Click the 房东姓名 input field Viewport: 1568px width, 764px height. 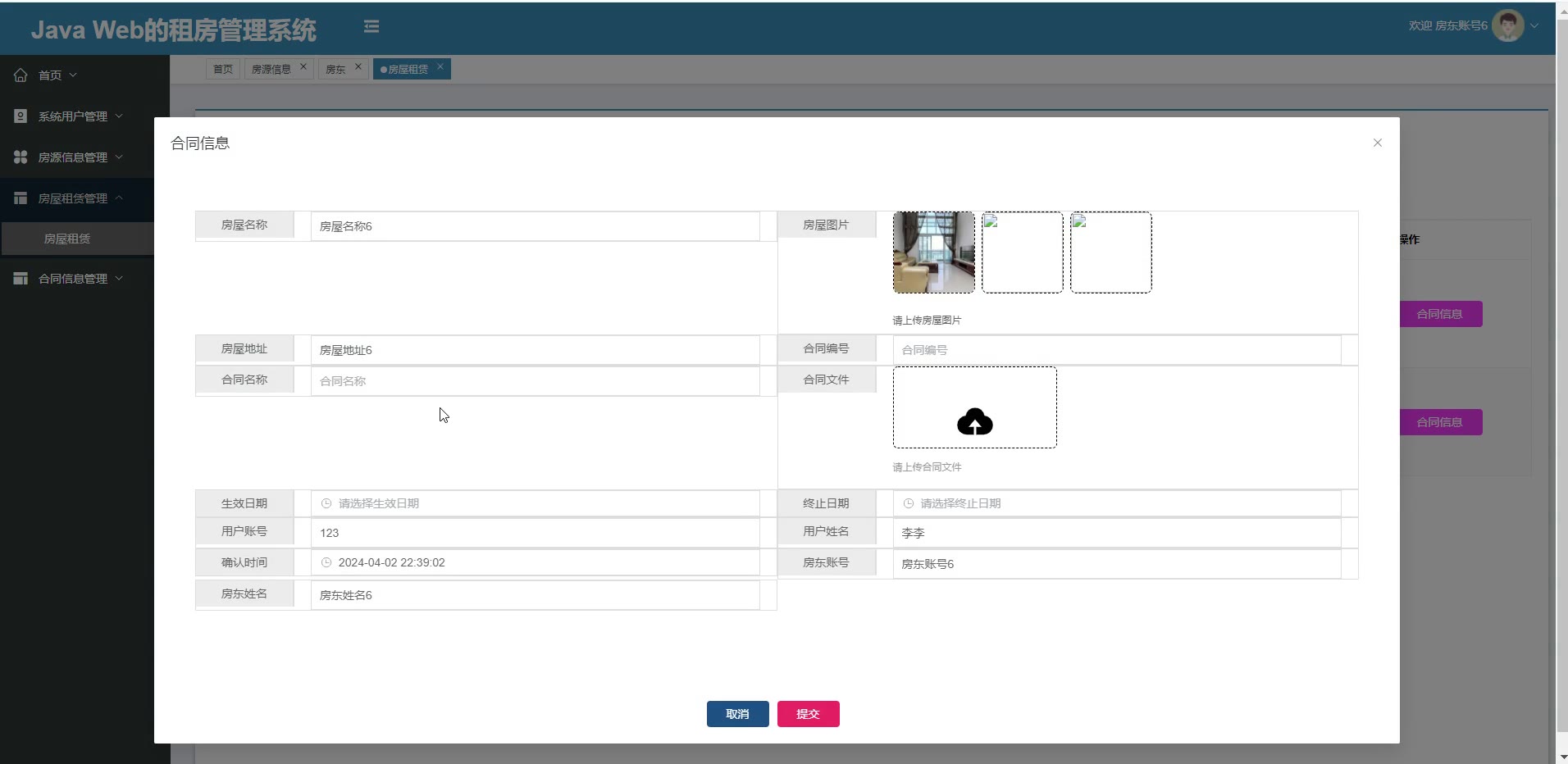pos(535,595)
